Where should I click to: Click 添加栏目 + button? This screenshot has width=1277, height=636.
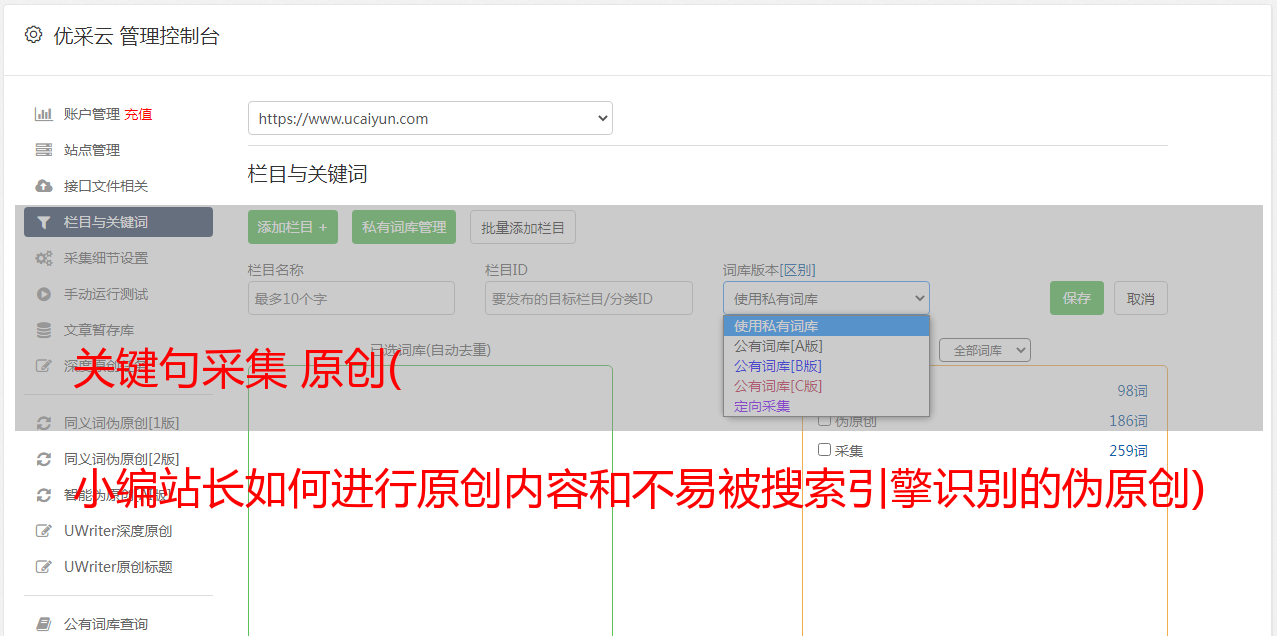click(293, 227)
